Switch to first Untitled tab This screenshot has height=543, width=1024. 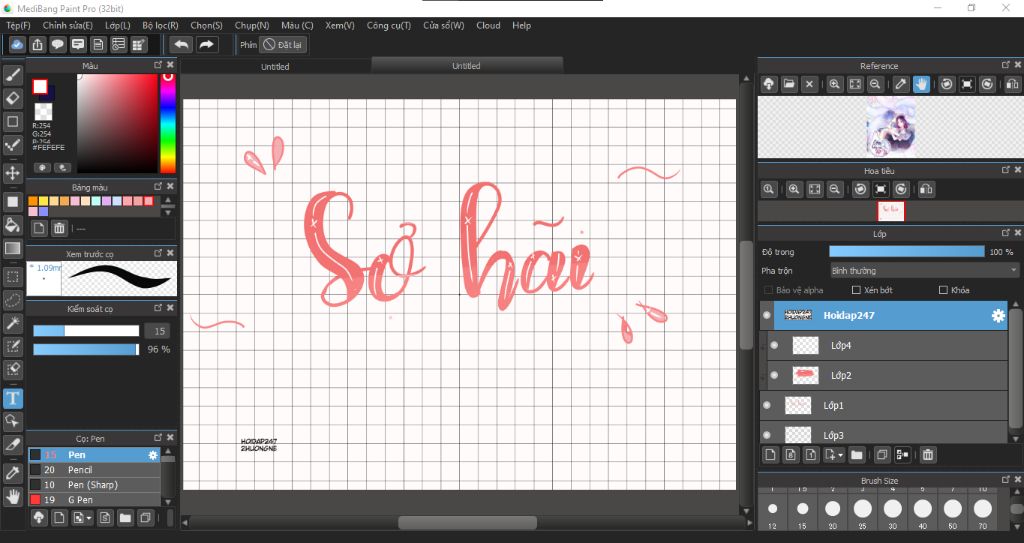click(x=275, y=67)
